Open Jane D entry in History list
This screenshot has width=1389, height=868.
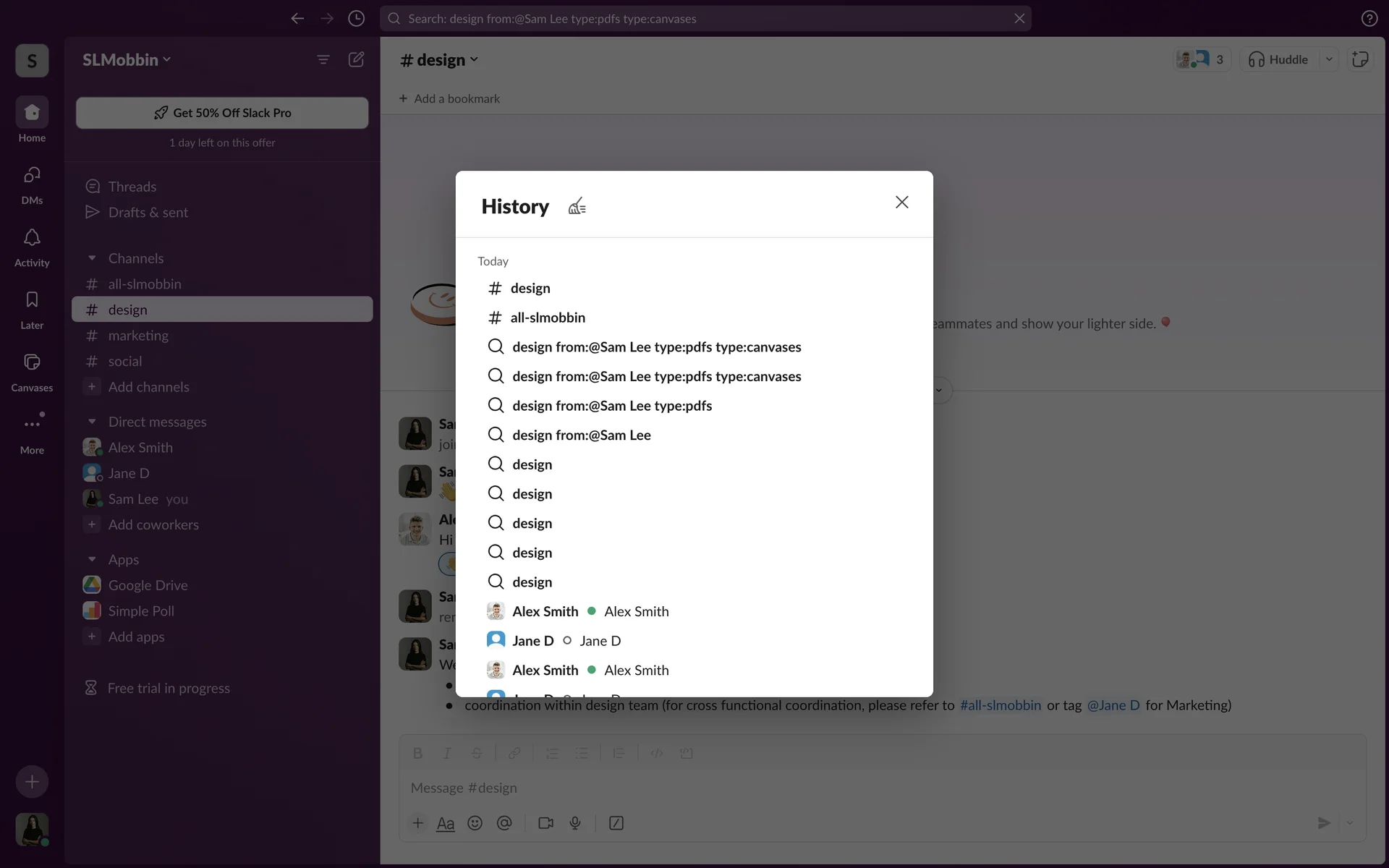pos(533,641)
